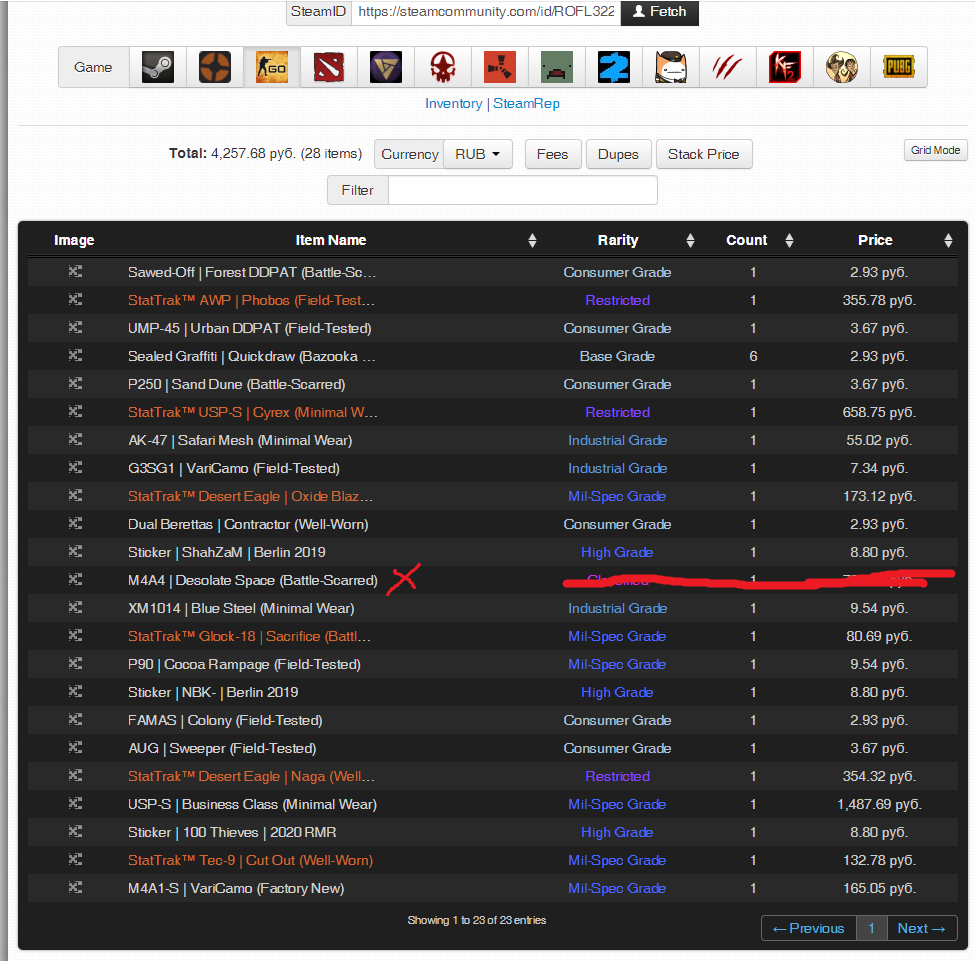975x961 pixels.
Task: Click the Sealed Graffiti Quickdraw item name
Action: click(252, 356)
